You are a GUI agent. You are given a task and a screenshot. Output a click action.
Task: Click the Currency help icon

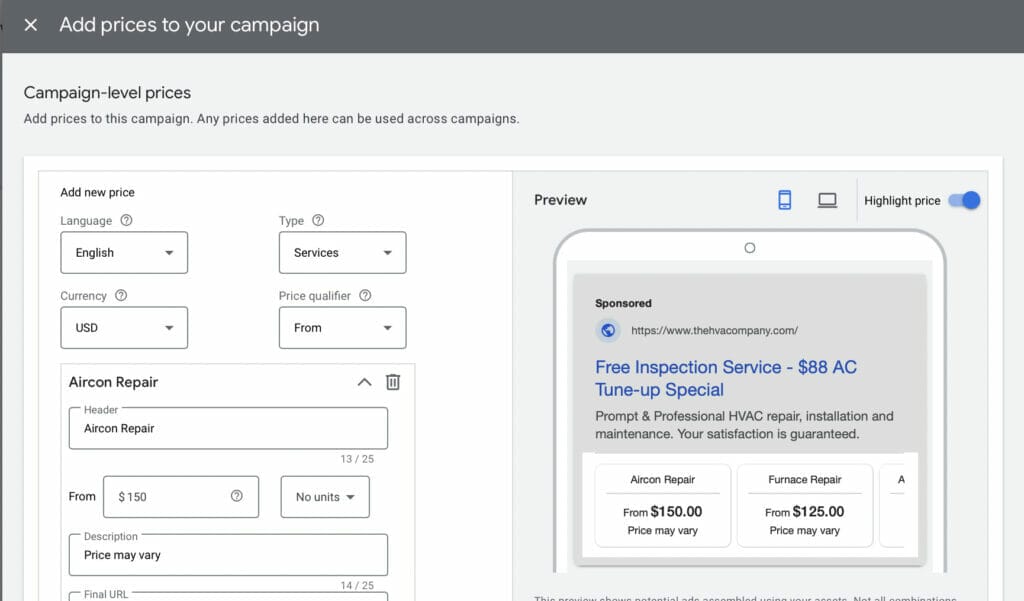(x=121, y=296)
